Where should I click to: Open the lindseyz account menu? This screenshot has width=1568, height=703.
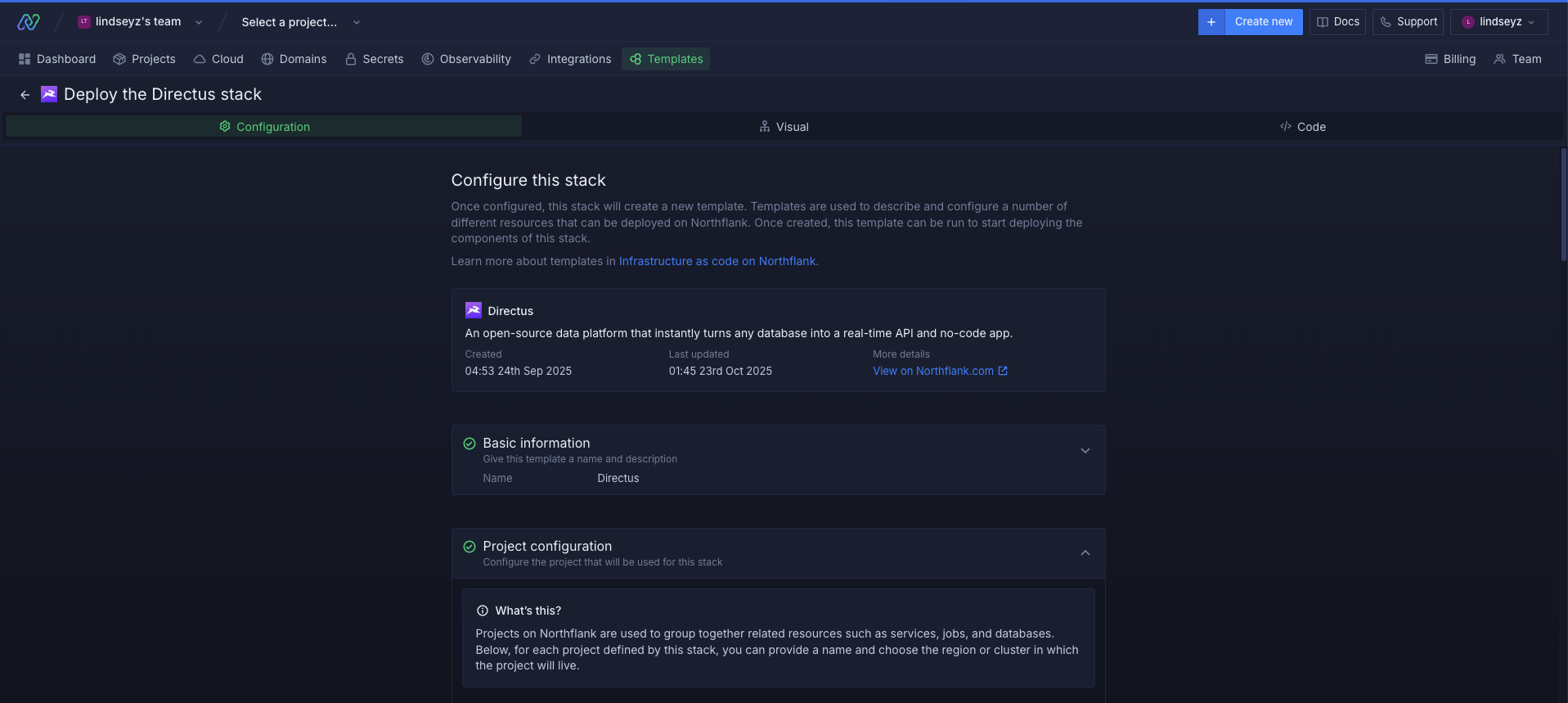coord(1499,22)
